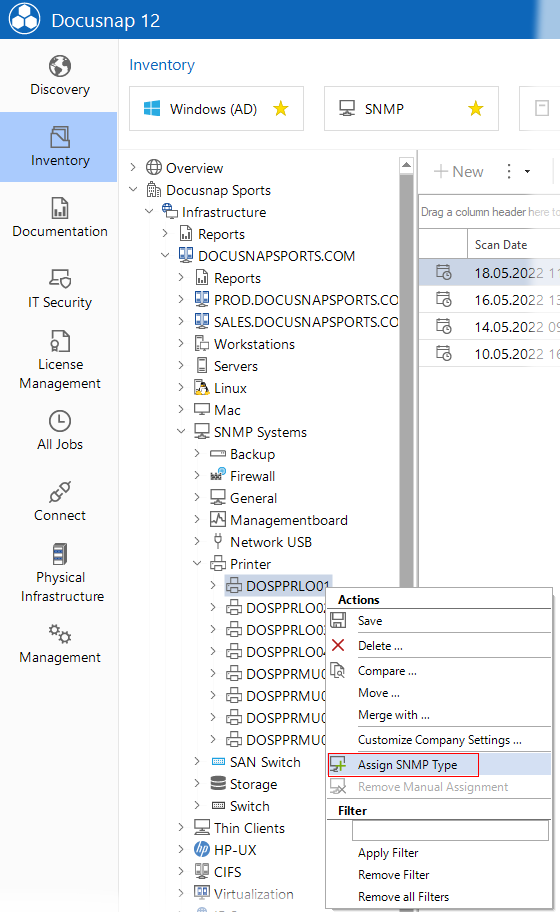
Task: Select the Thin Clients tree item
Action: click(x=240, y=828)
